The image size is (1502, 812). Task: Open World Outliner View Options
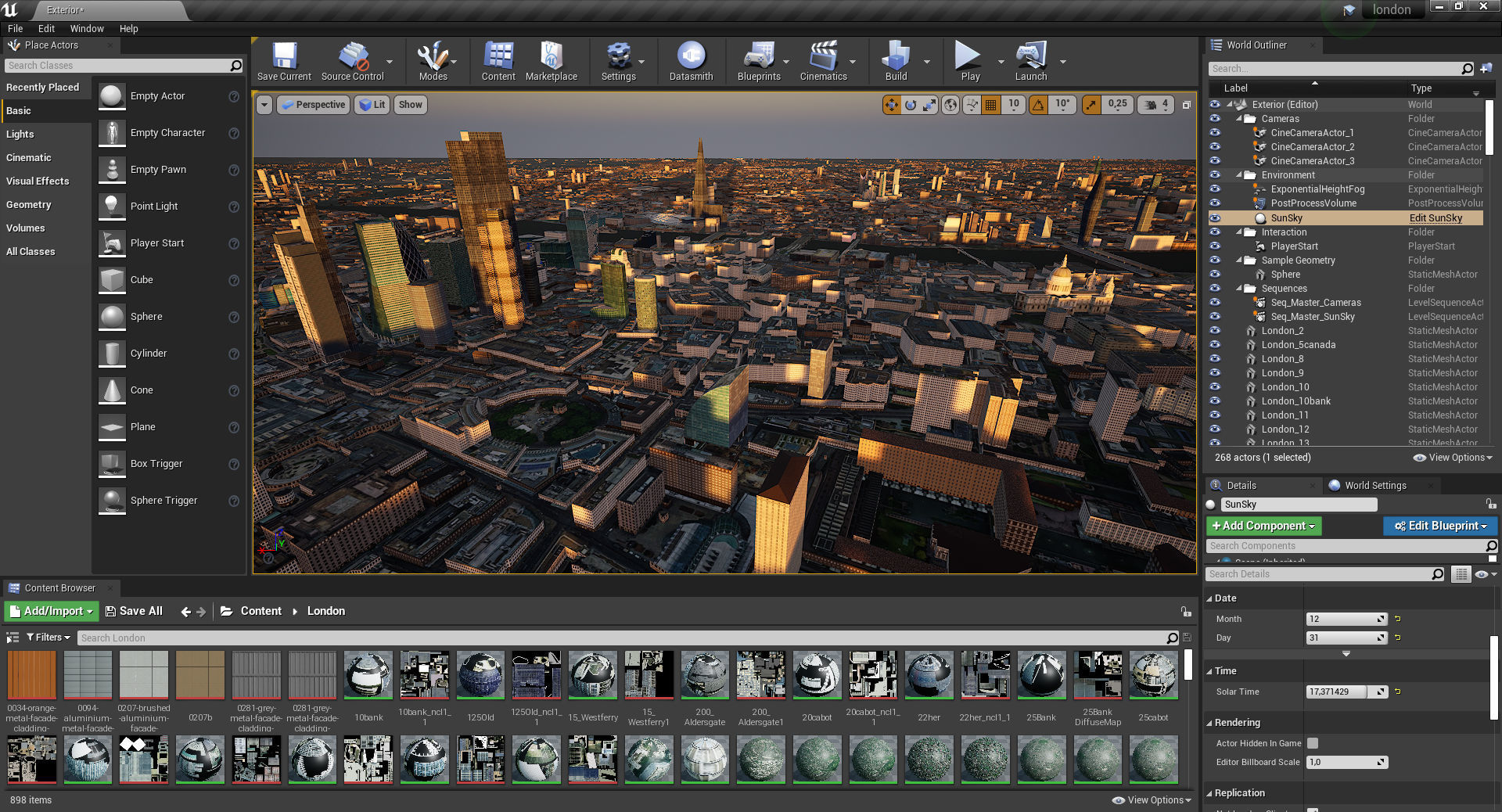click(x=1453, y=458)
